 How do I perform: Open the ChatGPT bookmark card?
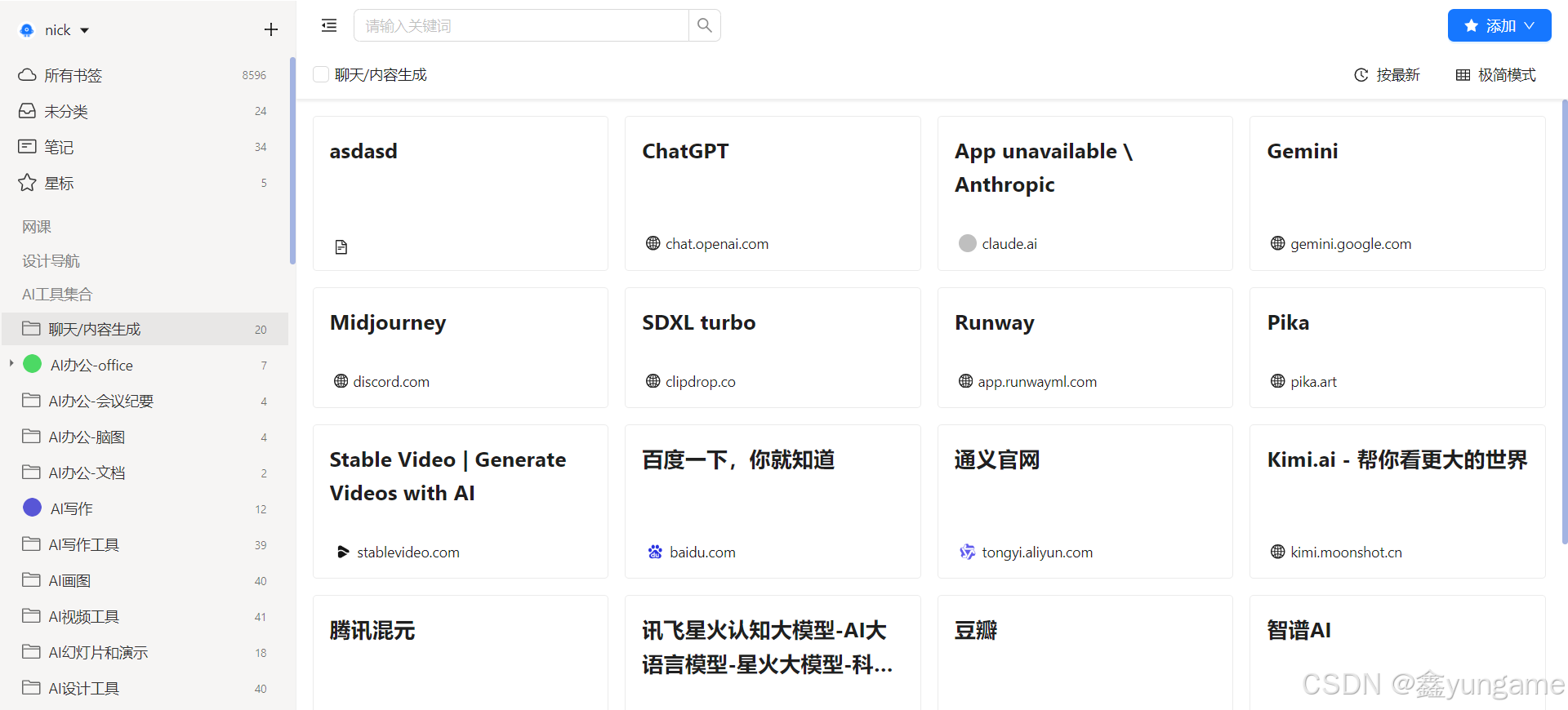[773, 193]
